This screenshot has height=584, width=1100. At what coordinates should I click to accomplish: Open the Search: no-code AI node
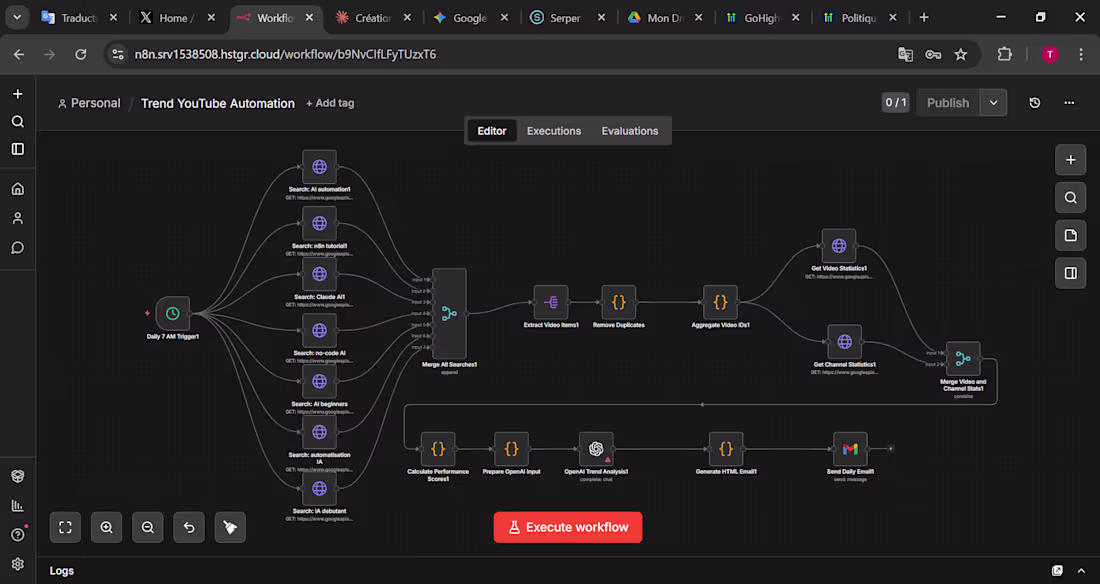[x=319, y=330]
